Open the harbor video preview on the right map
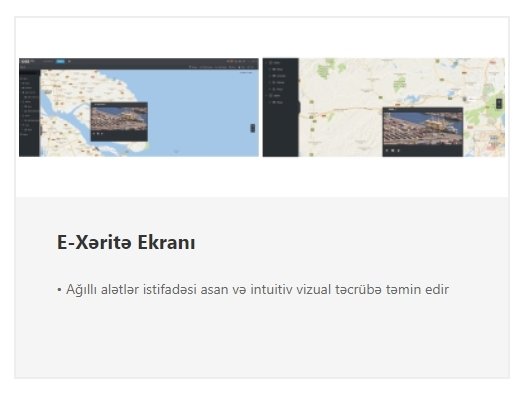 click(x=423, y=129)
